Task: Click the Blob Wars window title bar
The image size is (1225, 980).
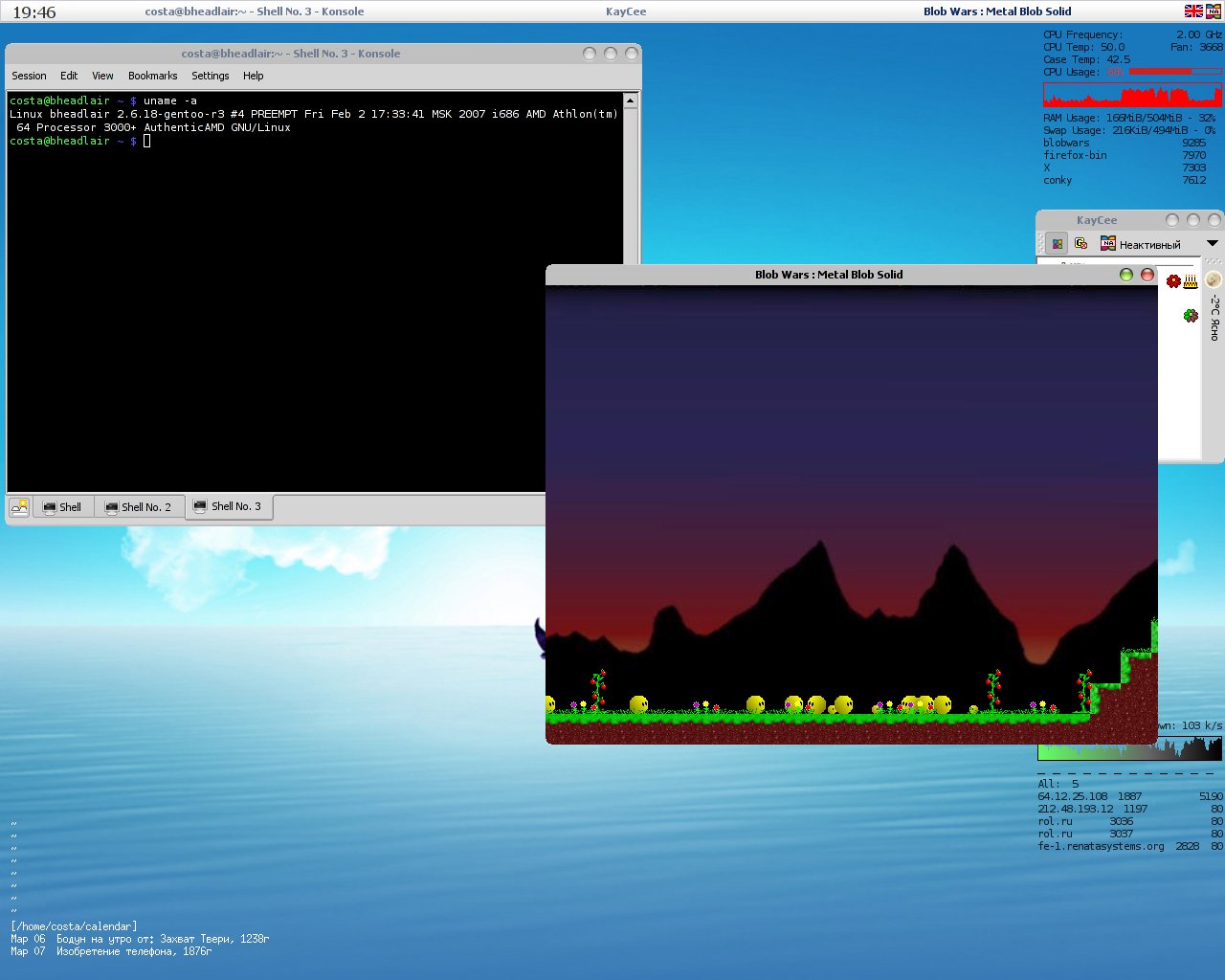Action: pyautogui.click(x=829, y=275)
